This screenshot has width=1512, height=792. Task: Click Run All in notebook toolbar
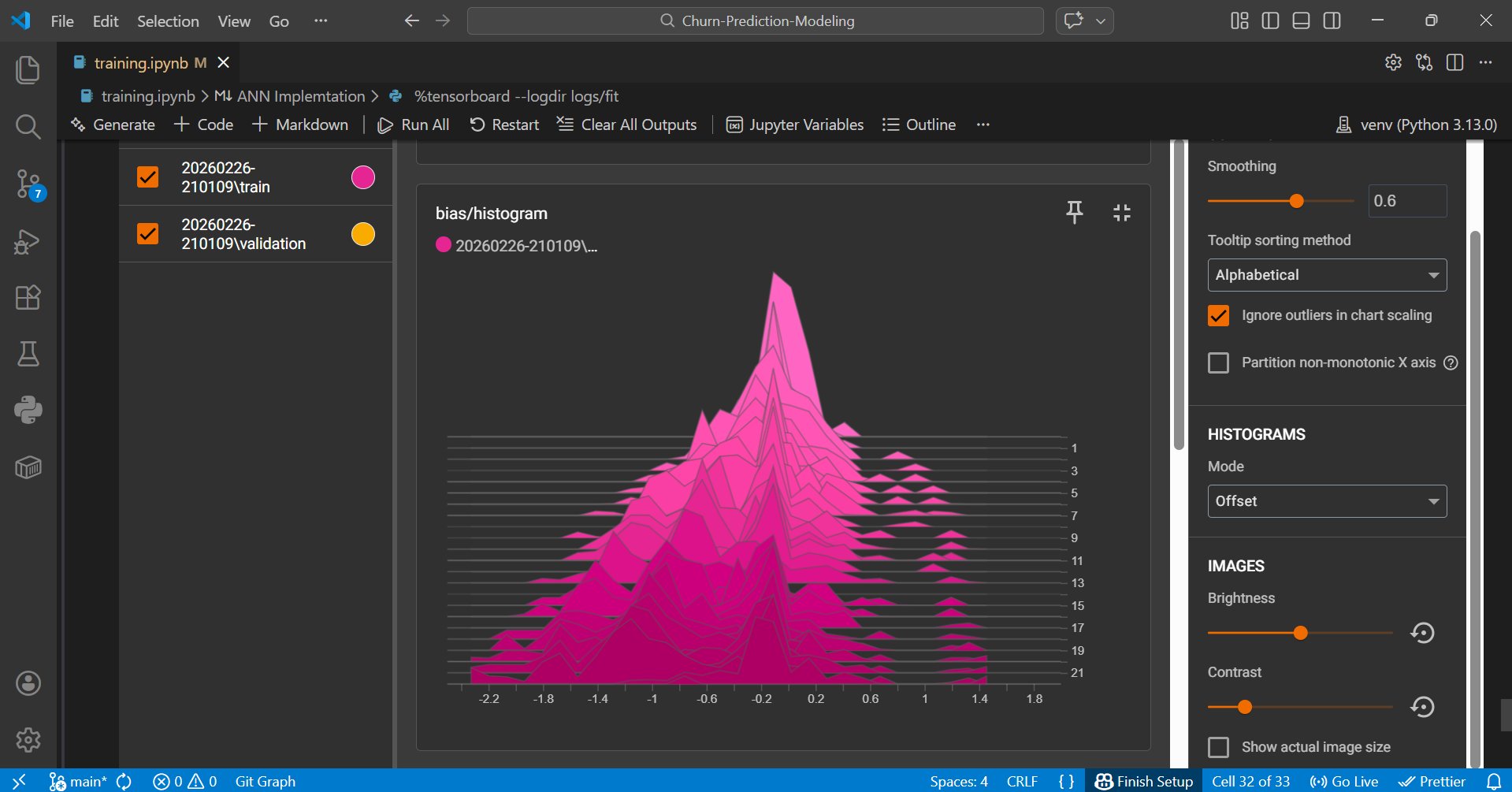[414, 125]
